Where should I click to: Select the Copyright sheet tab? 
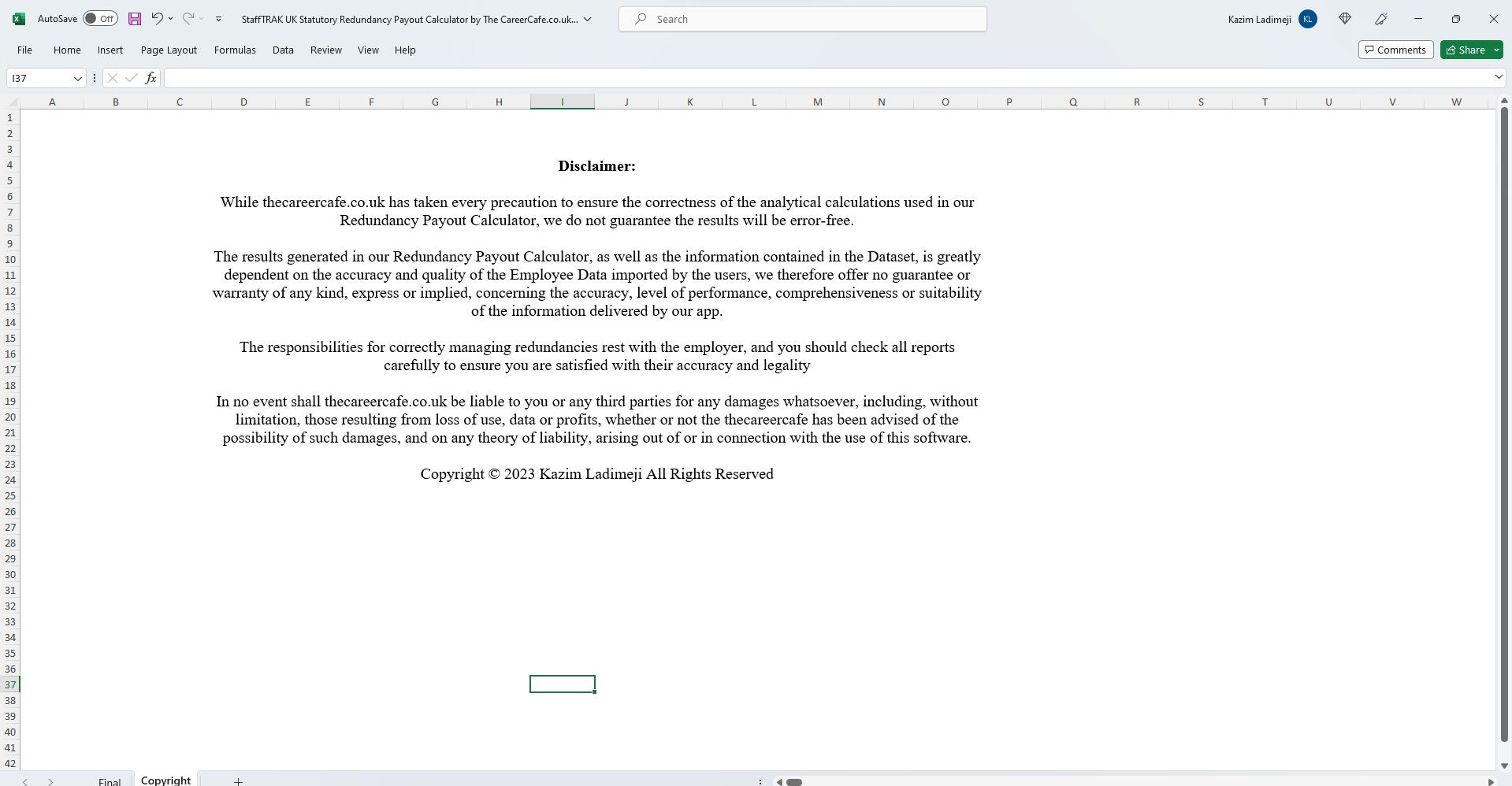(x=165, y=780)
